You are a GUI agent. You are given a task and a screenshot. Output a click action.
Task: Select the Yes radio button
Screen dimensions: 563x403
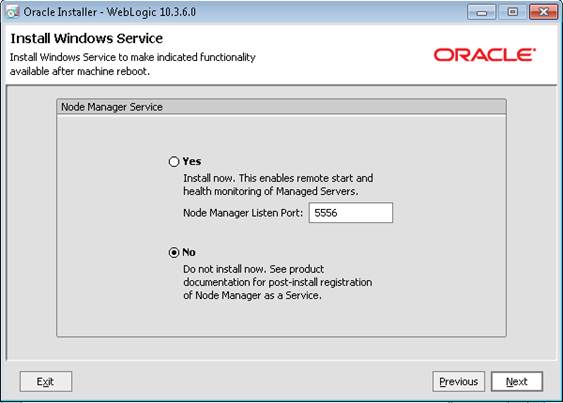174,162
